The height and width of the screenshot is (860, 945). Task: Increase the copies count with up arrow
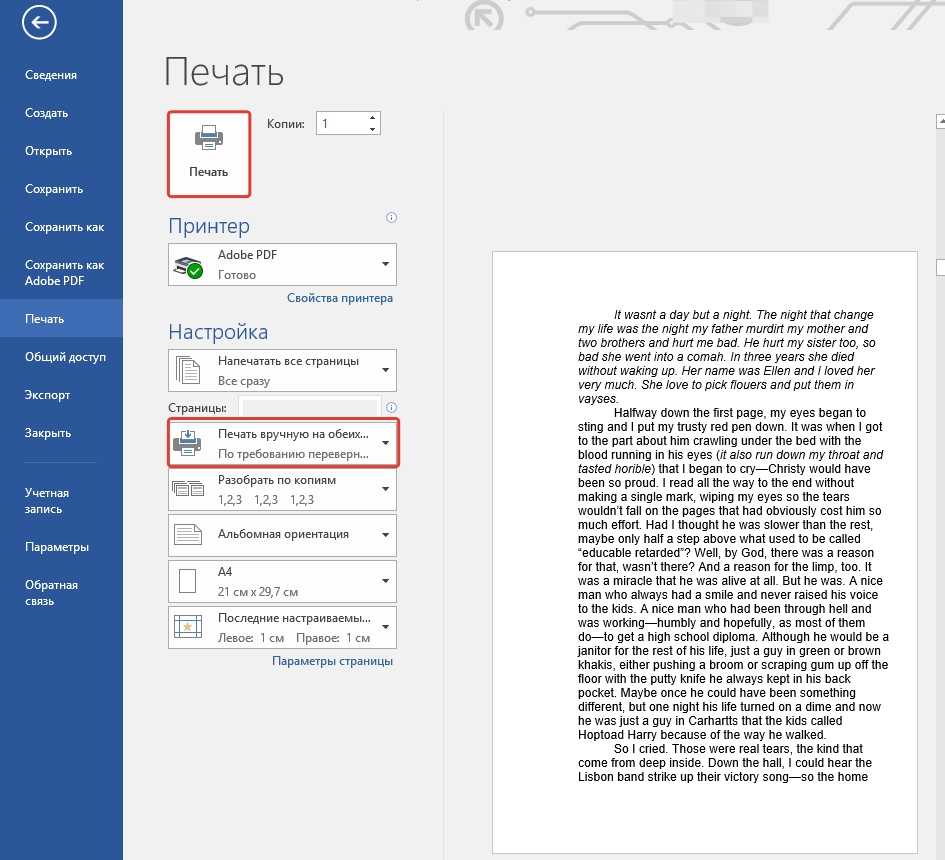coord(372,118)
